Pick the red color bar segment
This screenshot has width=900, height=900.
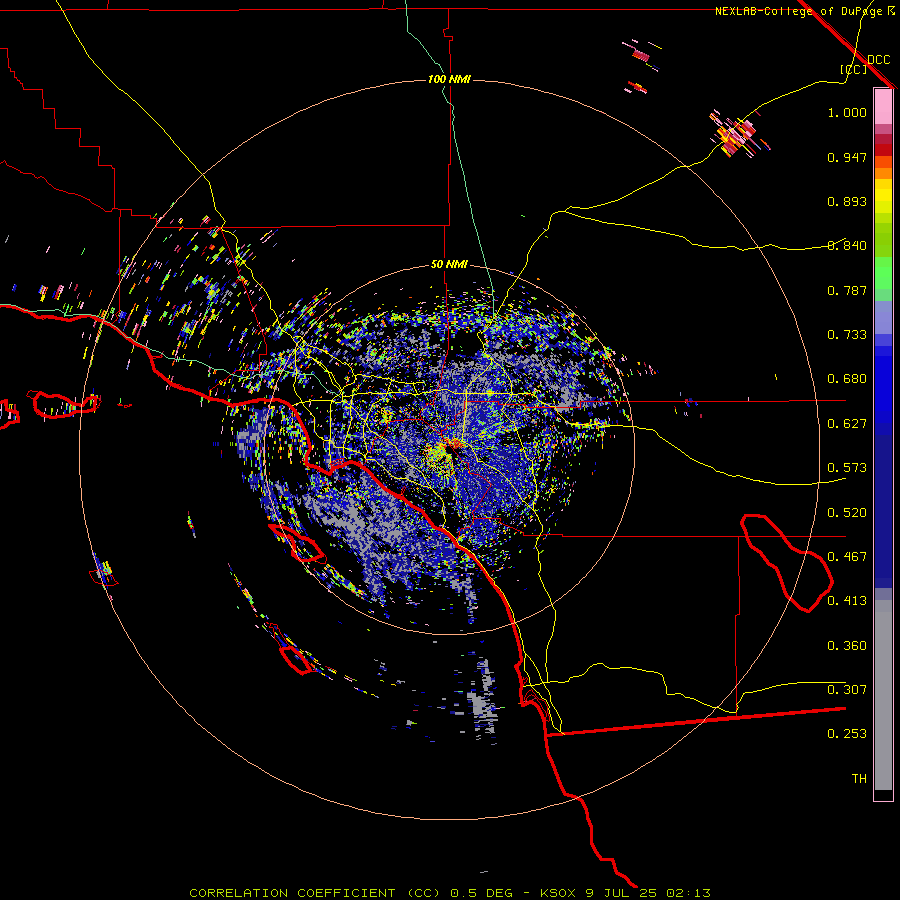point(883,150)
